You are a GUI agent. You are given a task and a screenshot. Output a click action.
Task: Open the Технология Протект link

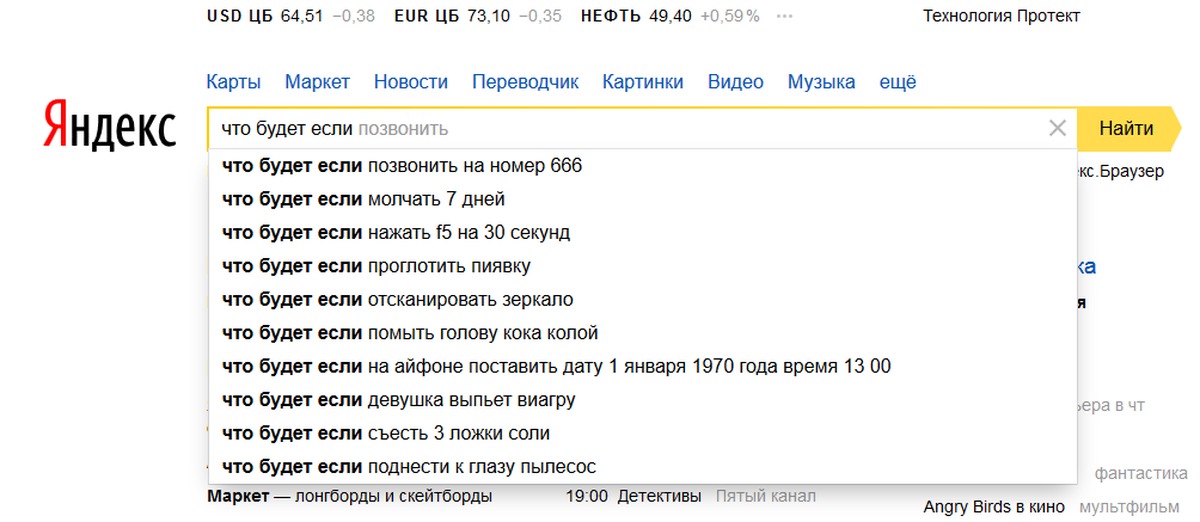click(1001, 16)
